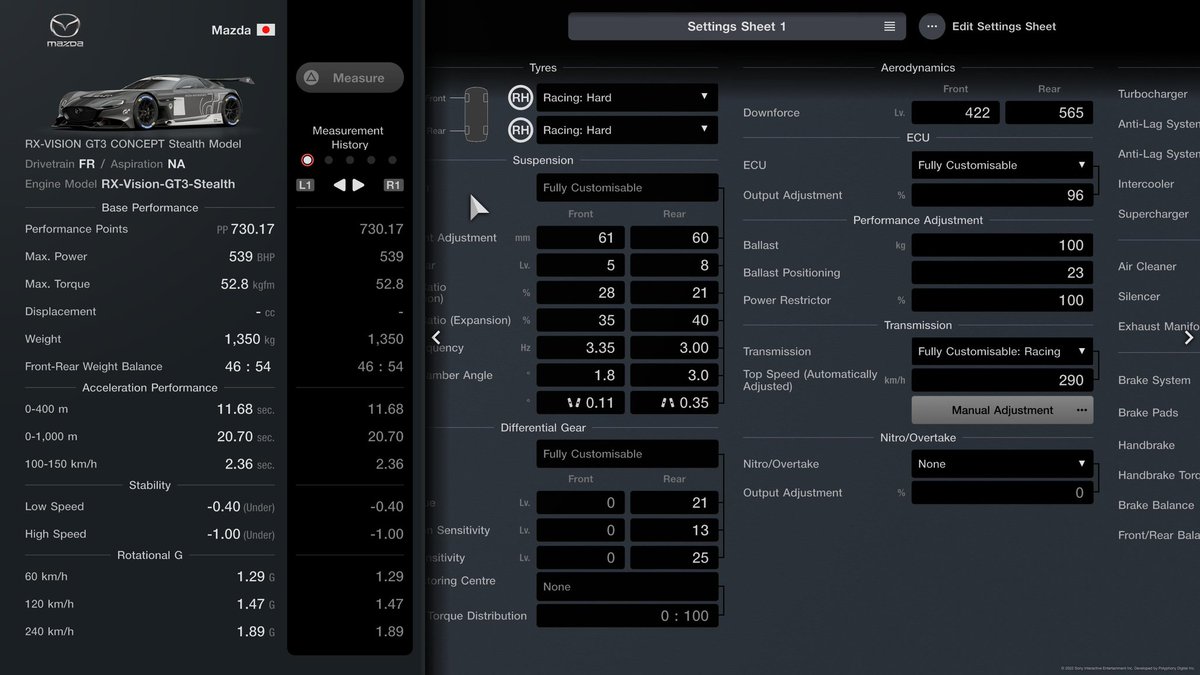This screenshot has height=675, width=1200.
Task: Edit ballast positioning value 23
Action: click(x=1002, y=273)
